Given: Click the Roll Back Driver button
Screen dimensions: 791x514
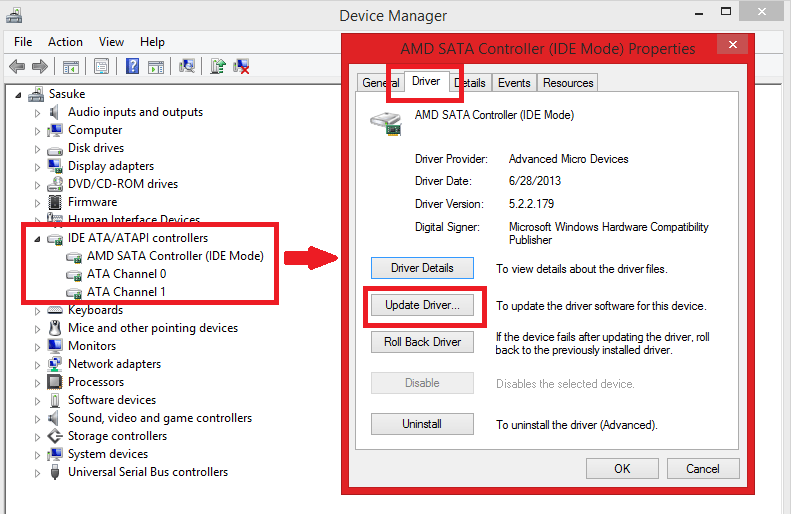Looking at the screenshot, I should (x=422, y=342).
